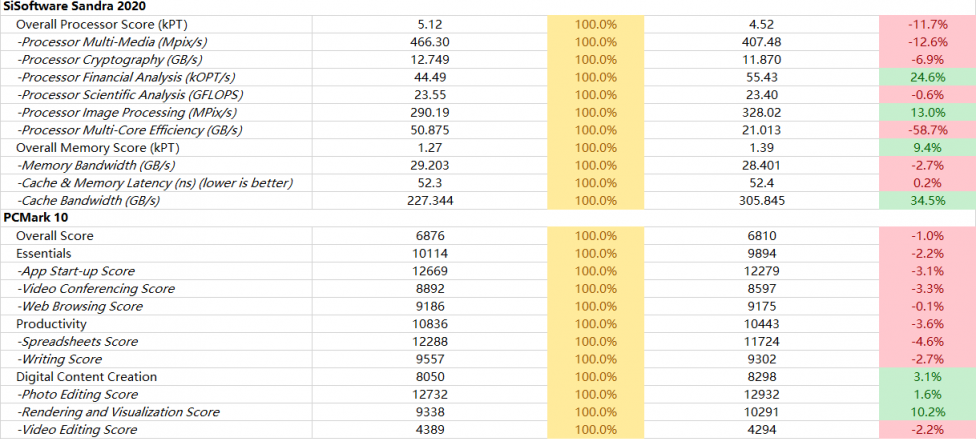Screen dimensions: 976x439
Task: Select the PCMark Overall Score label
Action: click(55, 236)
